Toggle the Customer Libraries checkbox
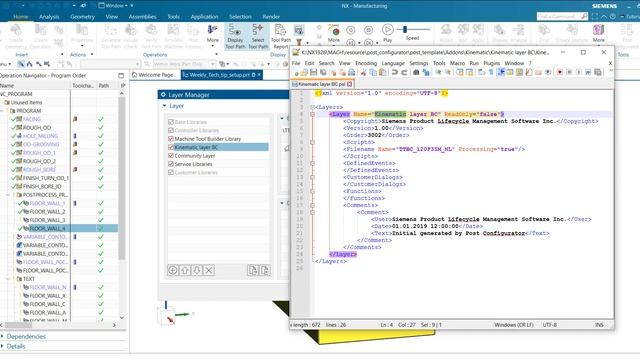 [171, 172]
